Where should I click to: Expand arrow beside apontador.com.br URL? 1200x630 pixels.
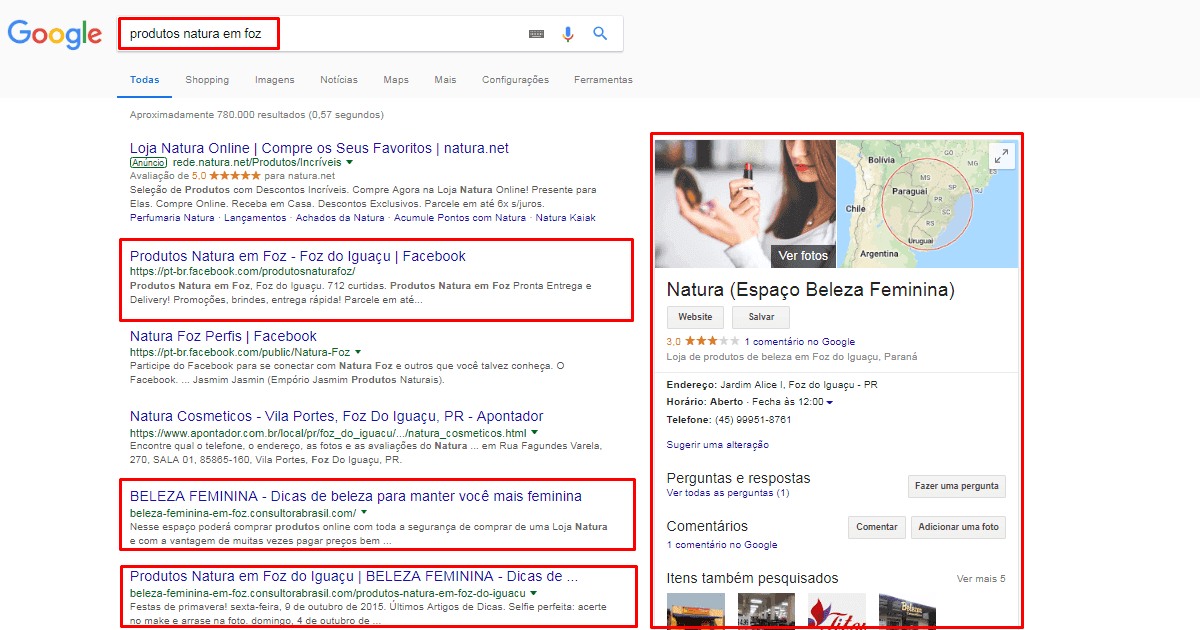click(534, 433)
